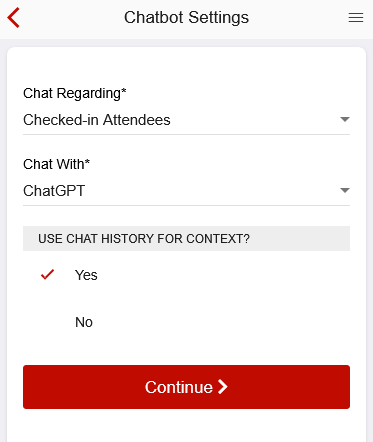Click the red checkmark beside Yes
373x442 pixels.
(47, 275)
